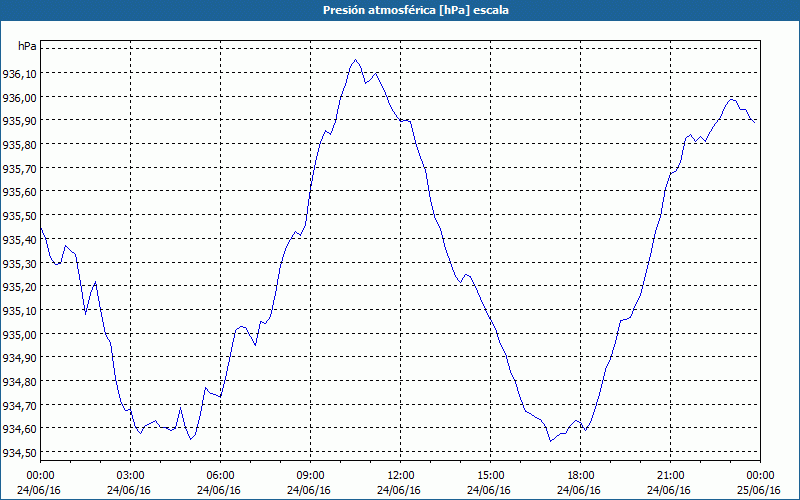800x500 pixels.
Task: Select the 935,40 y-axis value
Action: (19, 239)
